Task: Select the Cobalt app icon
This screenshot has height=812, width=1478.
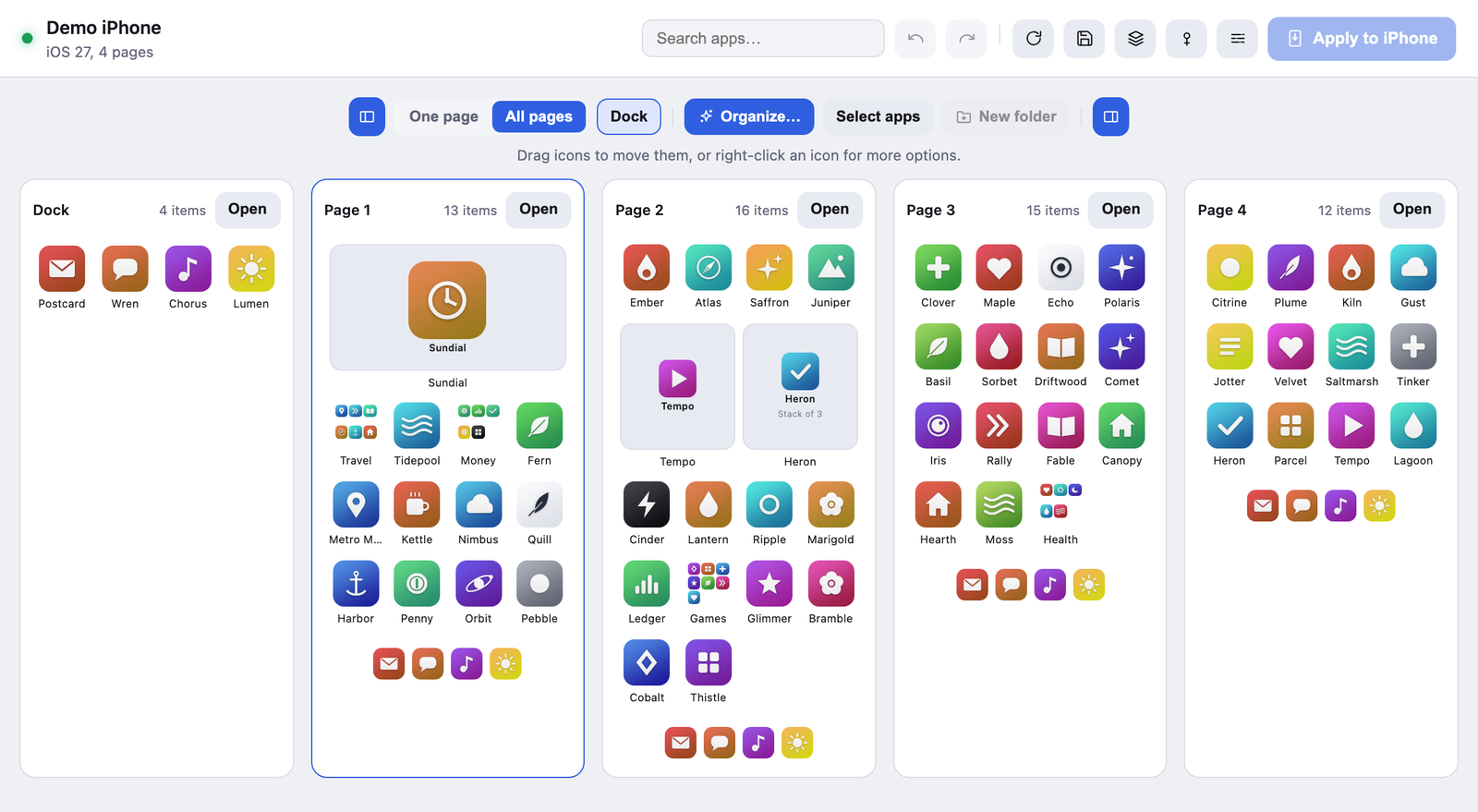Action: pyautogui.click(x=647, y=662)
